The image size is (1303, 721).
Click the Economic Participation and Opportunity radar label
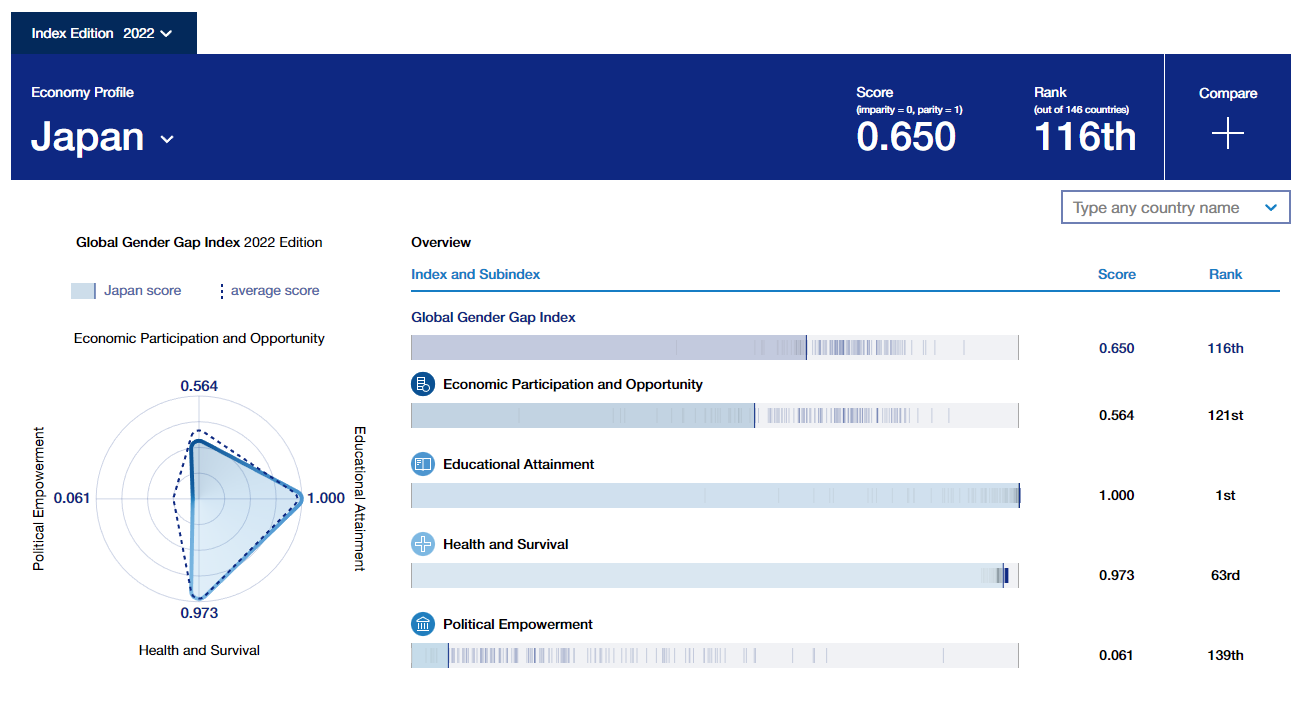pos(199,338)
